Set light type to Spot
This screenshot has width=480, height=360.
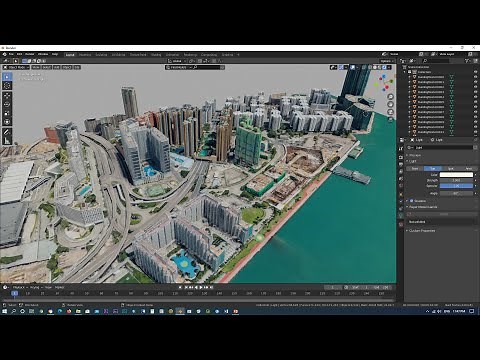(451, 168)
